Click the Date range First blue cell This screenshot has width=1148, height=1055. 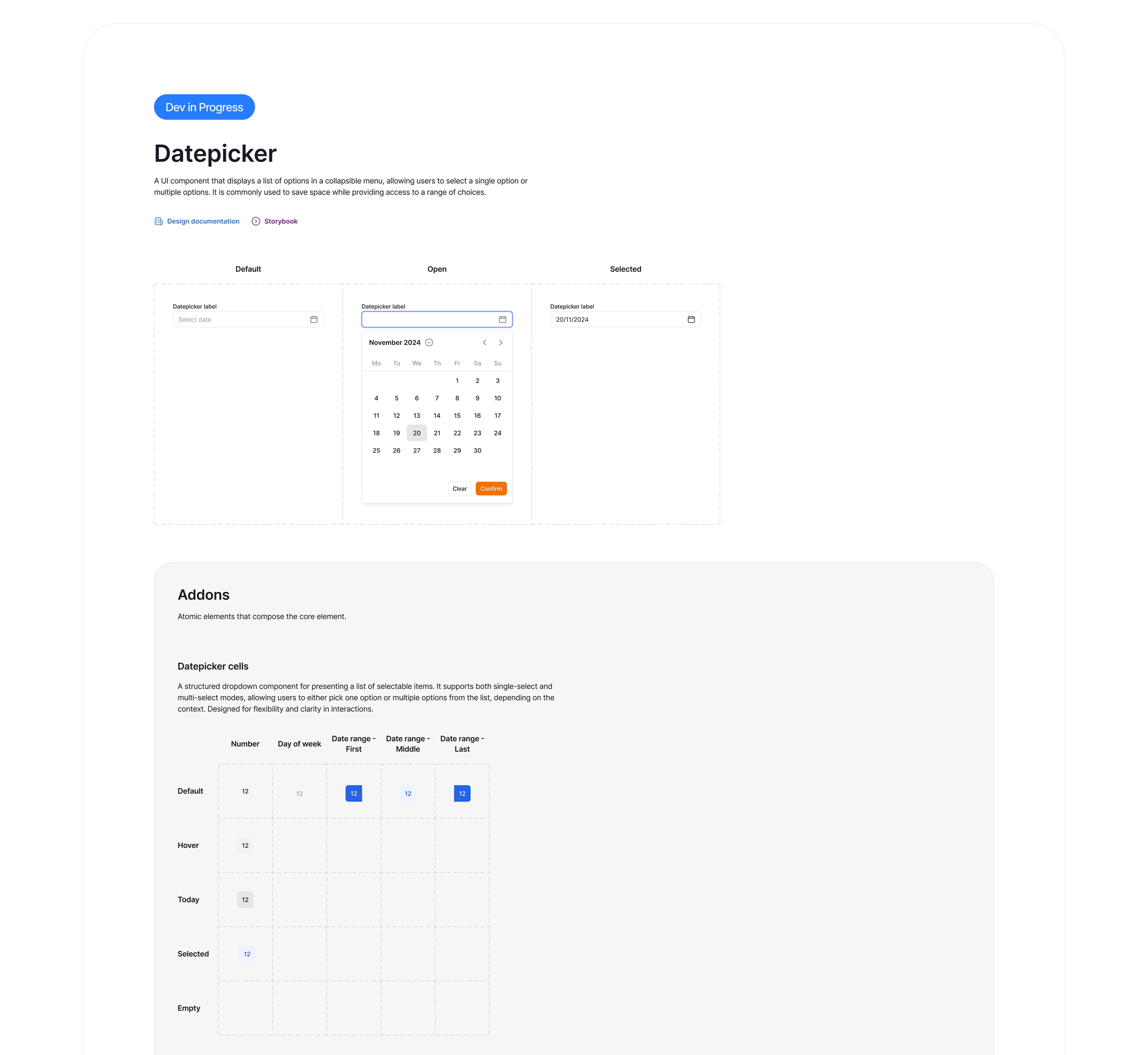[x=354, y=794]
